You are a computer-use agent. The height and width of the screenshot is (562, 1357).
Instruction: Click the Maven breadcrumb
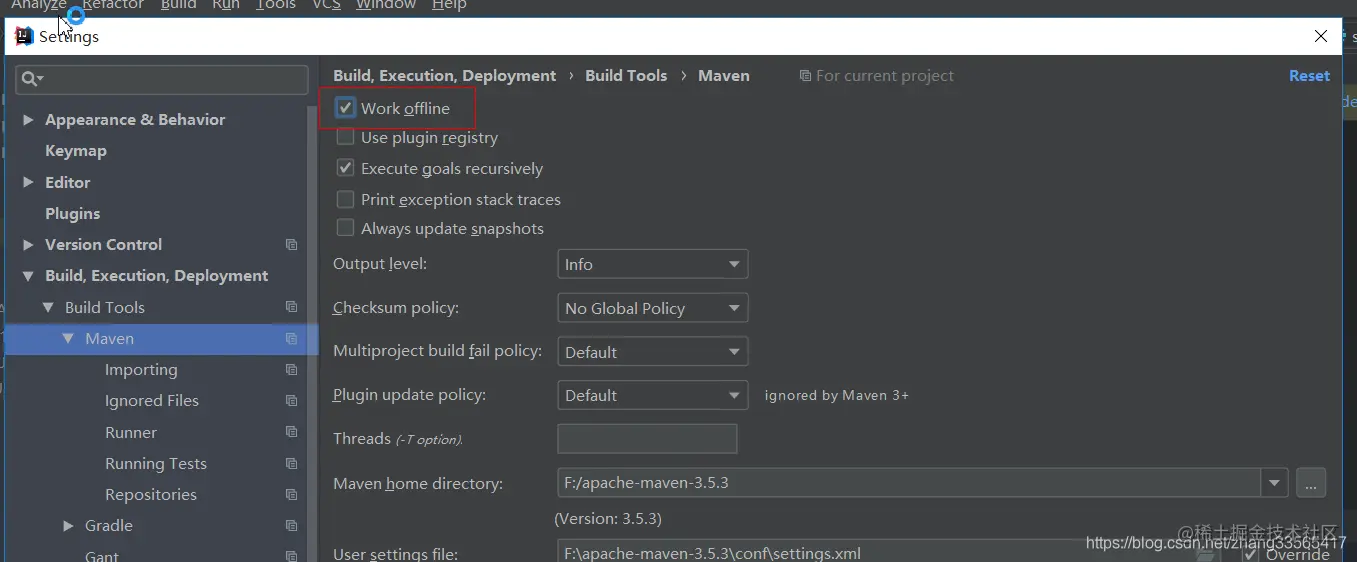click(x=724, y=76)
